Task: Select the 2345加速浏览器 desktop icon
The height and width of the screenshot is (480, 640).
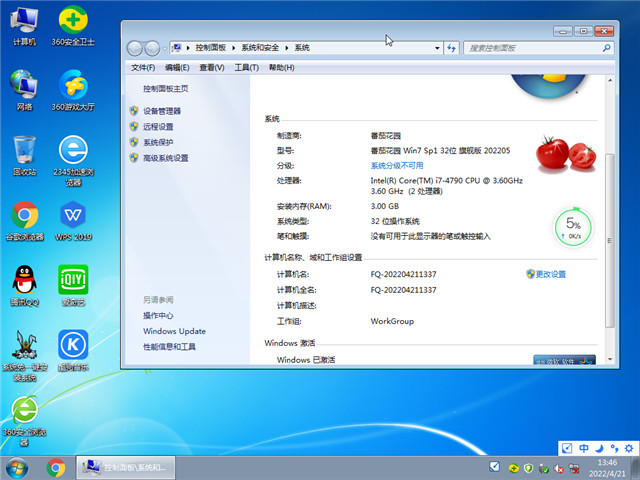Action: tap(73, 160)
